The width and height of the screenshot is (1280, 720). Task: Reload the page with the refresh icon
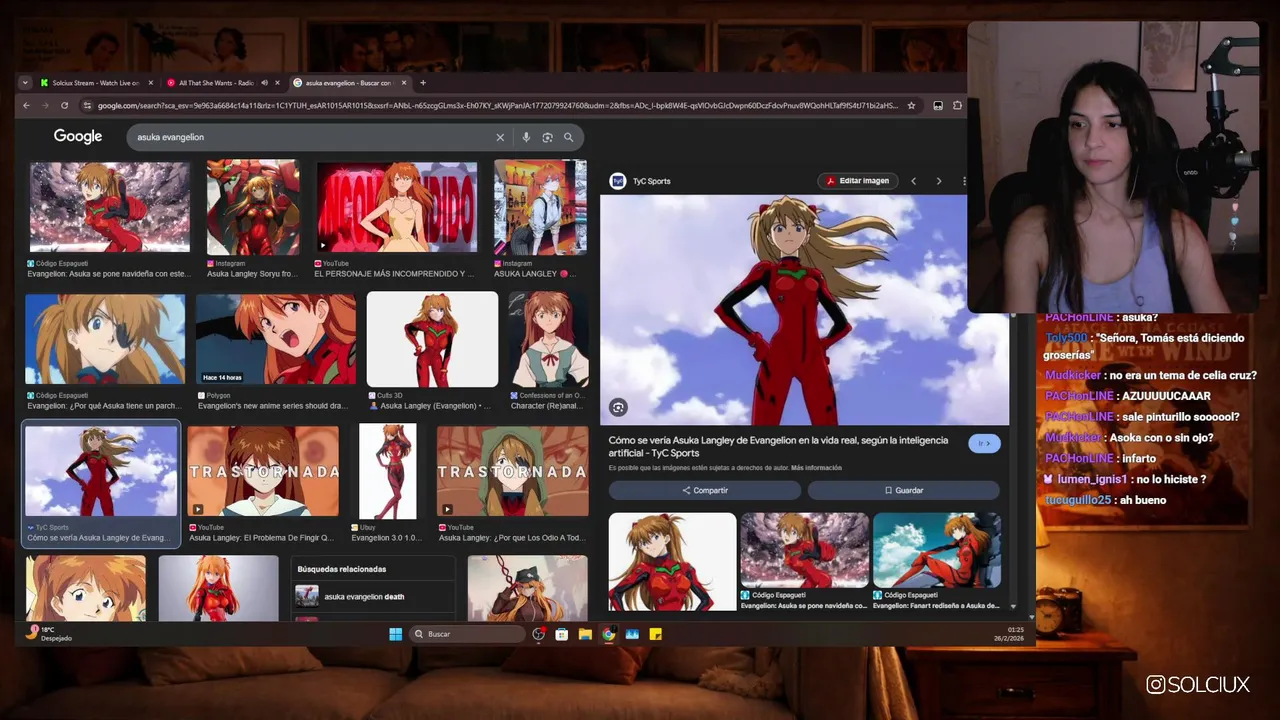pos(65,105)
